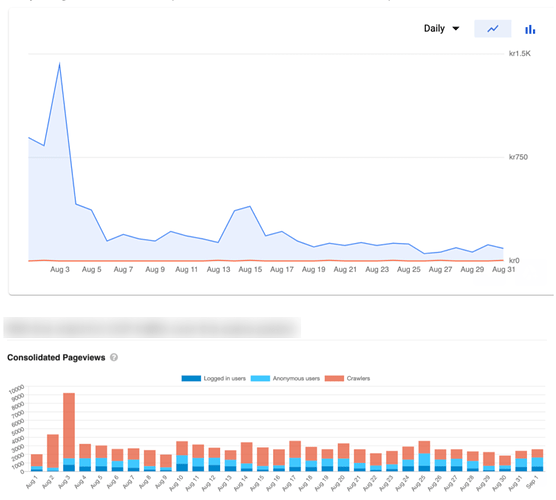
Task: Click the 10000 bar chart axis label
Action: 17,390
